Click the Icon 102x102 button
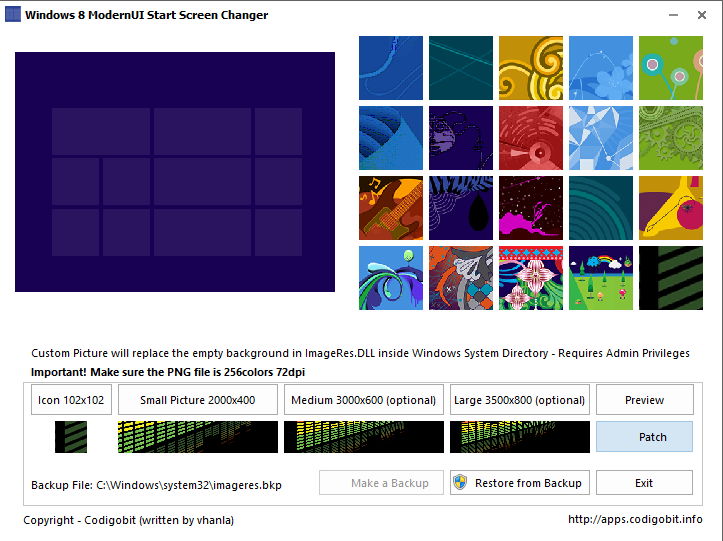Image resolution: width=723 pixels, height=541 pixels. [71, 400]
